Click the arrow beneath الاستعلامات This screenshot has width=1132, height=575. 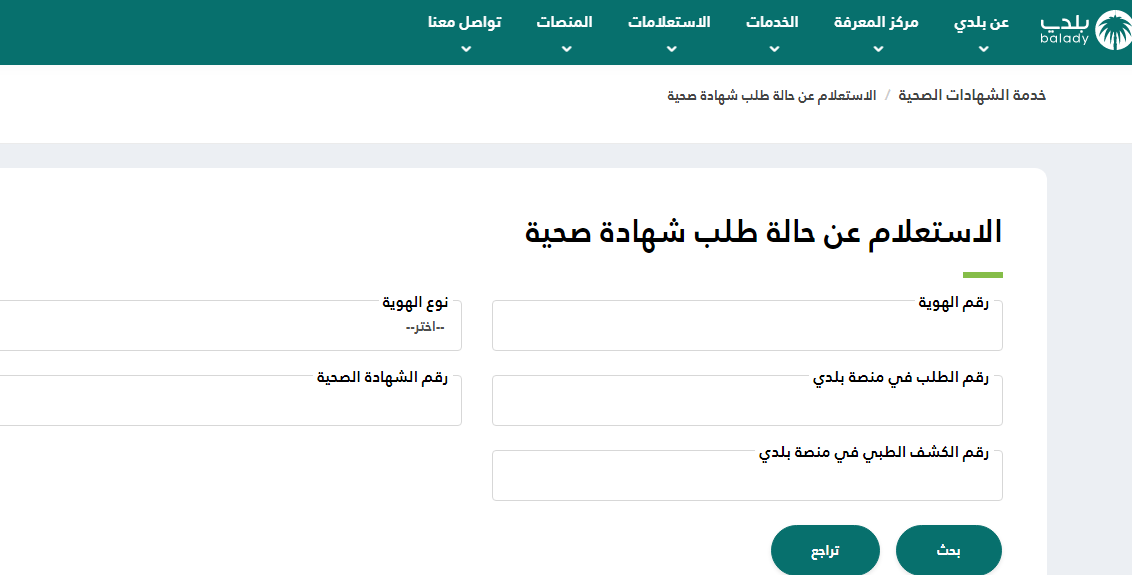click(669, 48)
